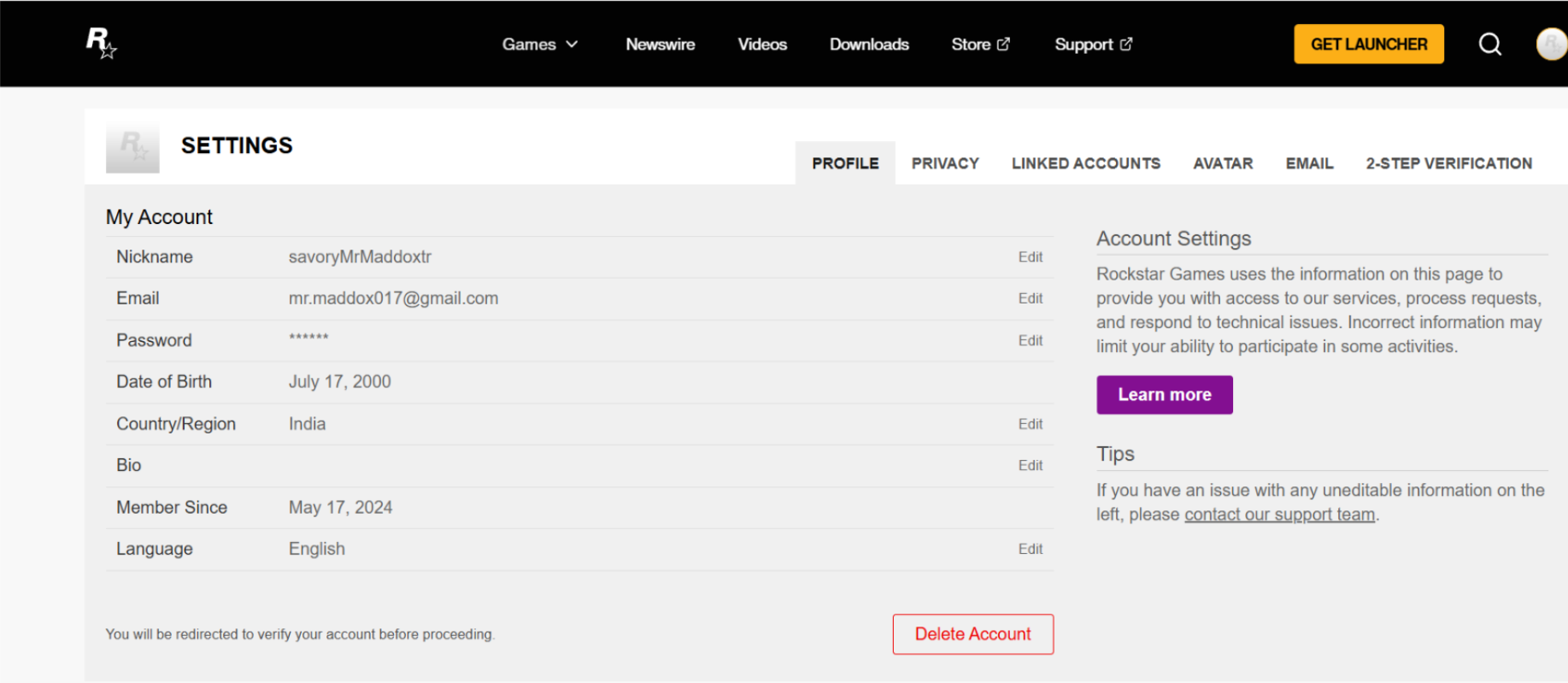The image size is (1568, 683).
Task: Expand the Games dropdown chevron
Action: pos(572,44)
